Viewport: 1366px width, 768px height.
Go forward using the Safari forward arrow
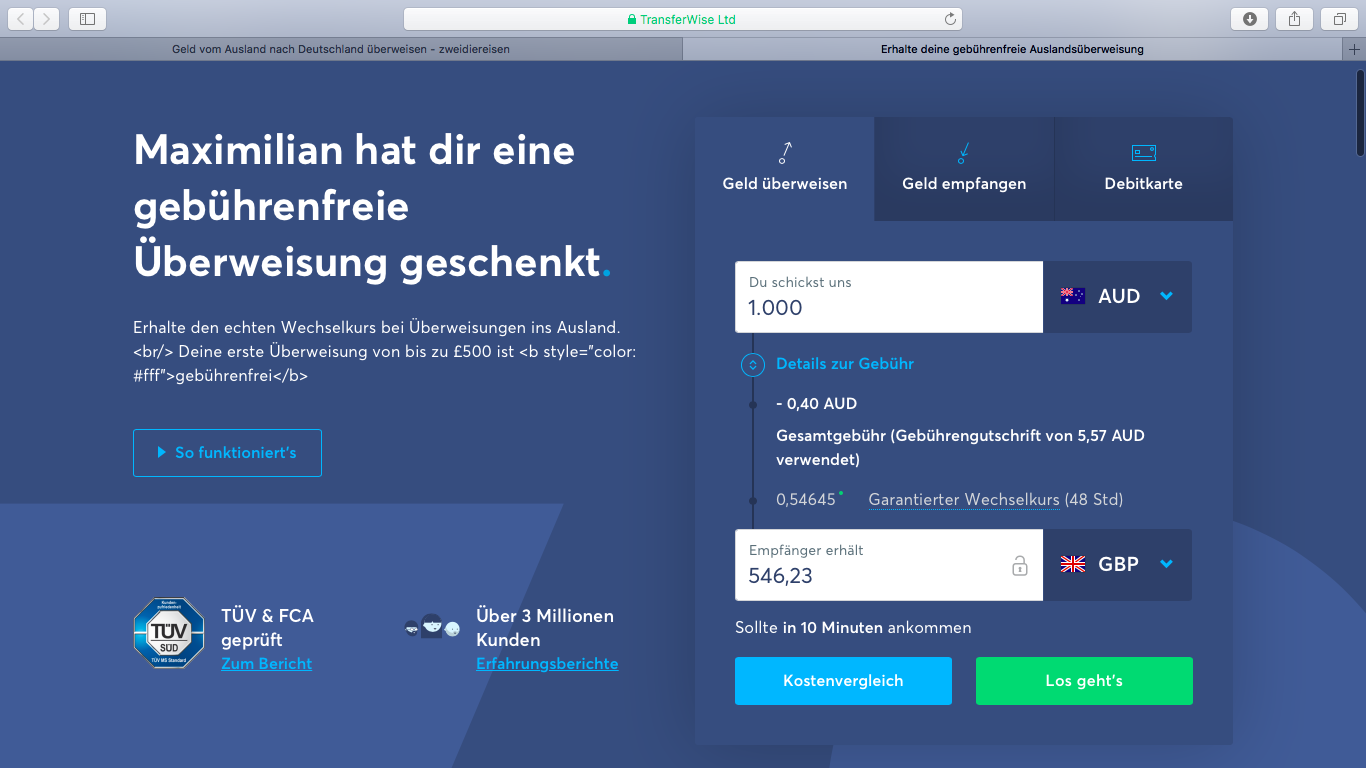coord(47,19)
